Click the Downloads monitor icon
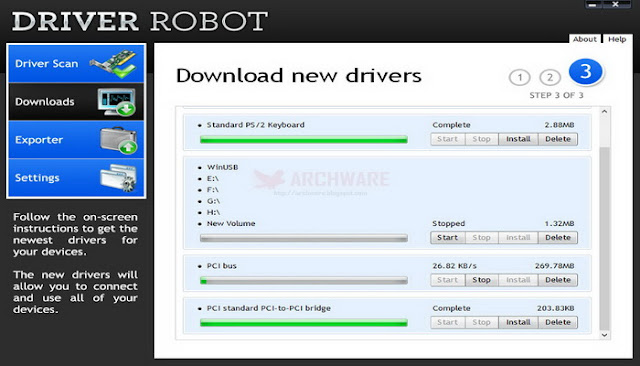640x366 pixels. tap(117, 102)
